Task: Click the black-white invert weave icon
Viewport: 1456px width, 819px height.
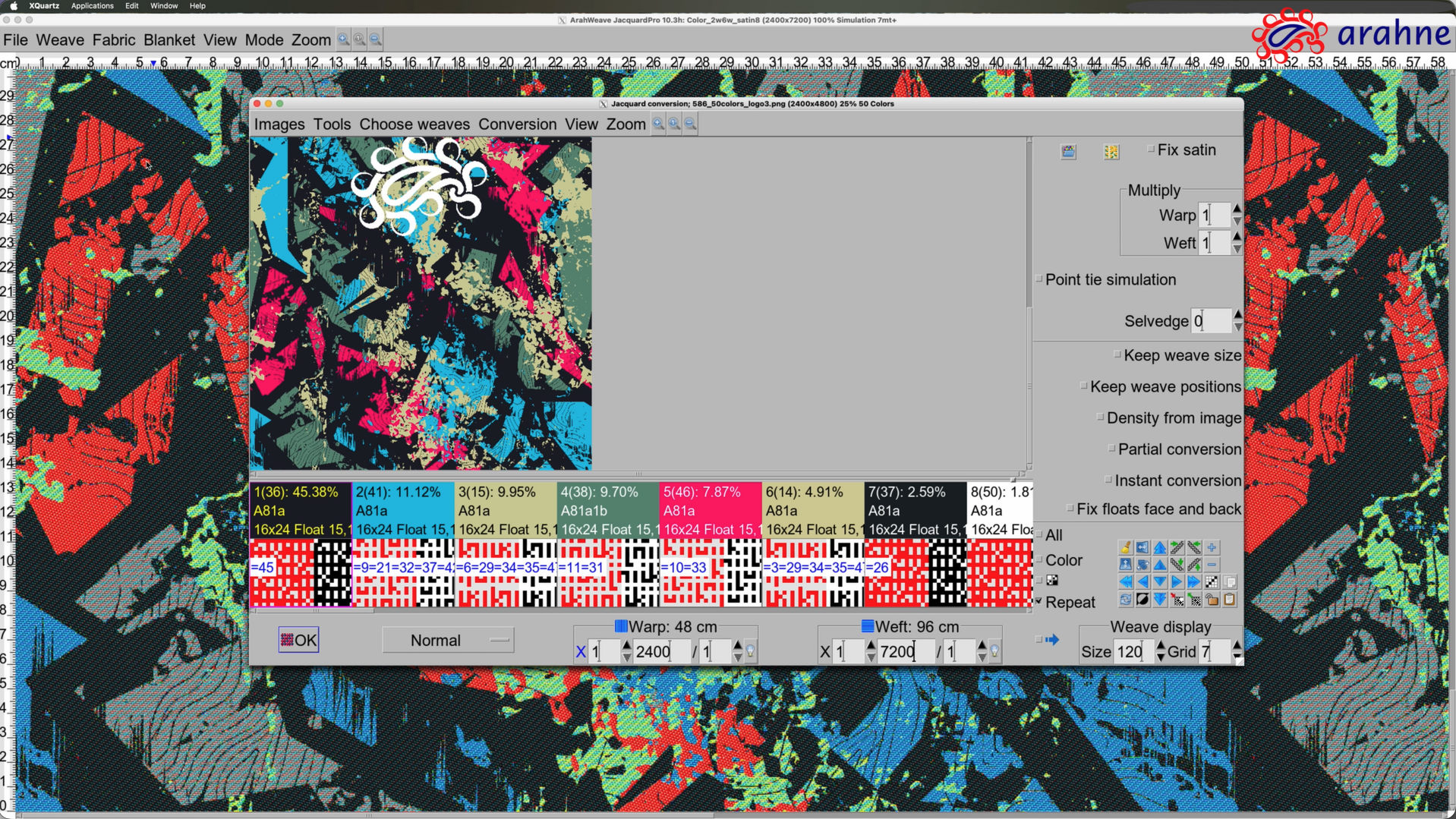Action: [1142, 600]
